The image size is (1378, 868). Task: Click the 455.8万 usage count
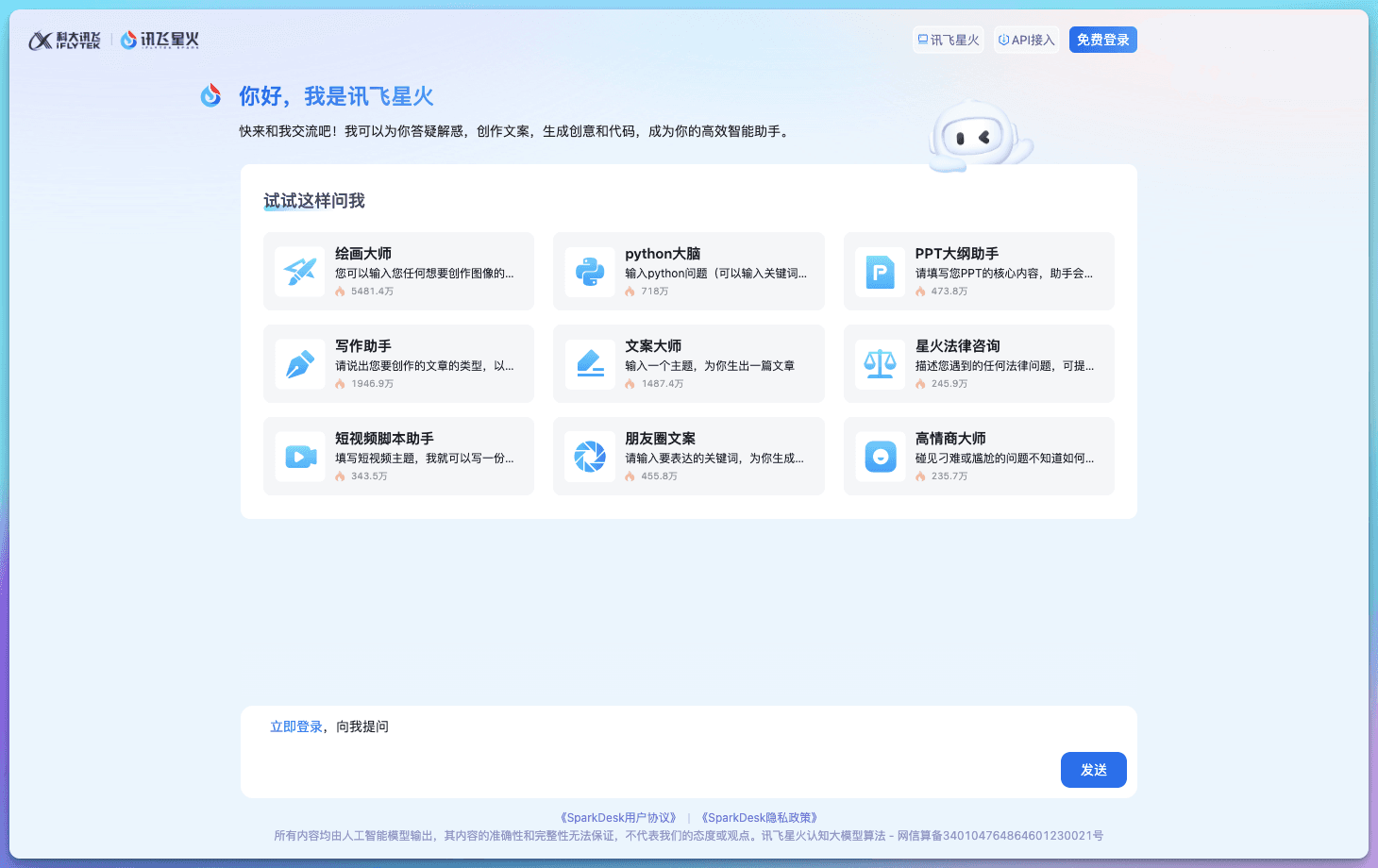[x=660, y=476]
